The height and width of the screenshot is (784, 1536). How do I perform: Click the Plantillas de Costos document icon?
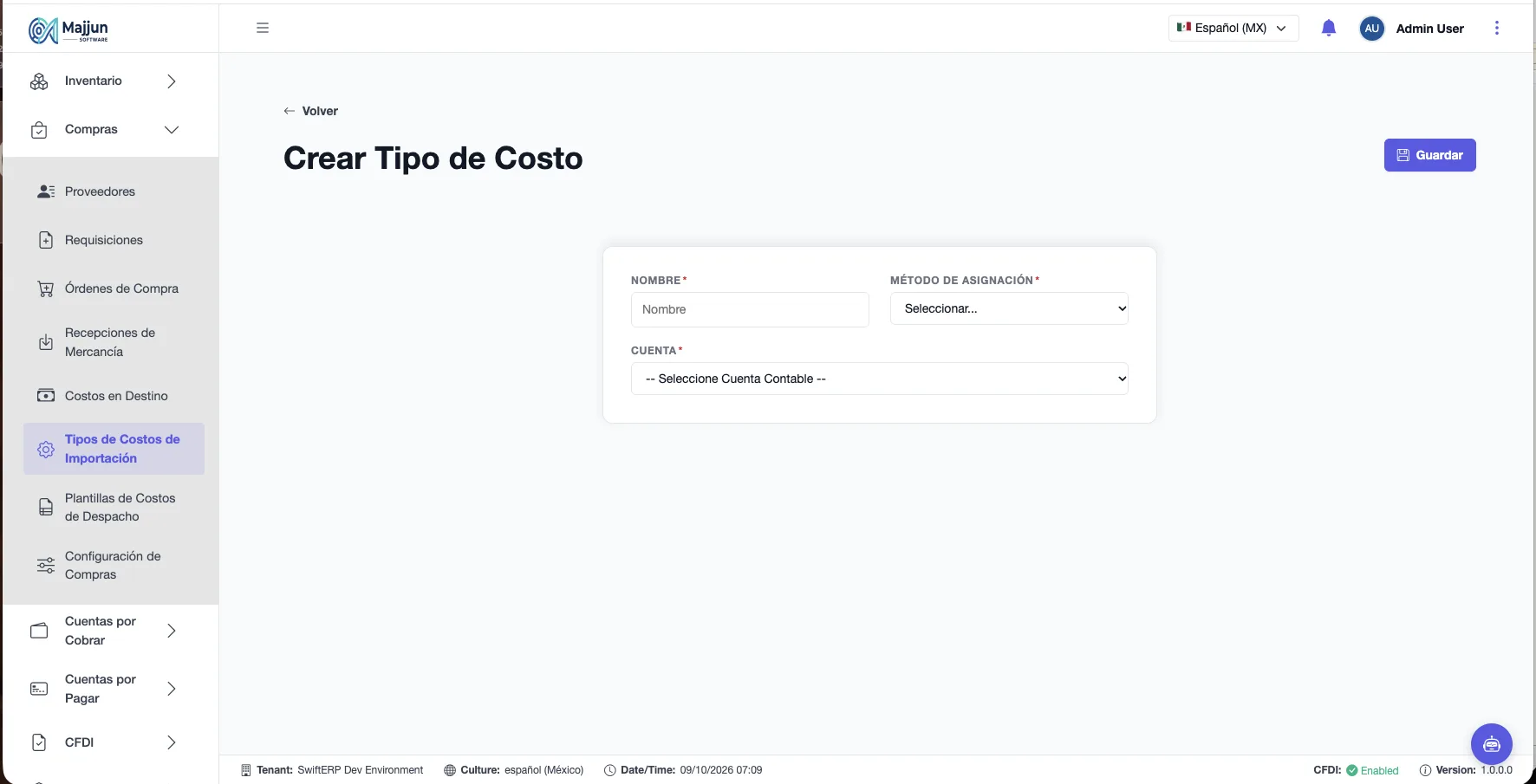[46, 508]
